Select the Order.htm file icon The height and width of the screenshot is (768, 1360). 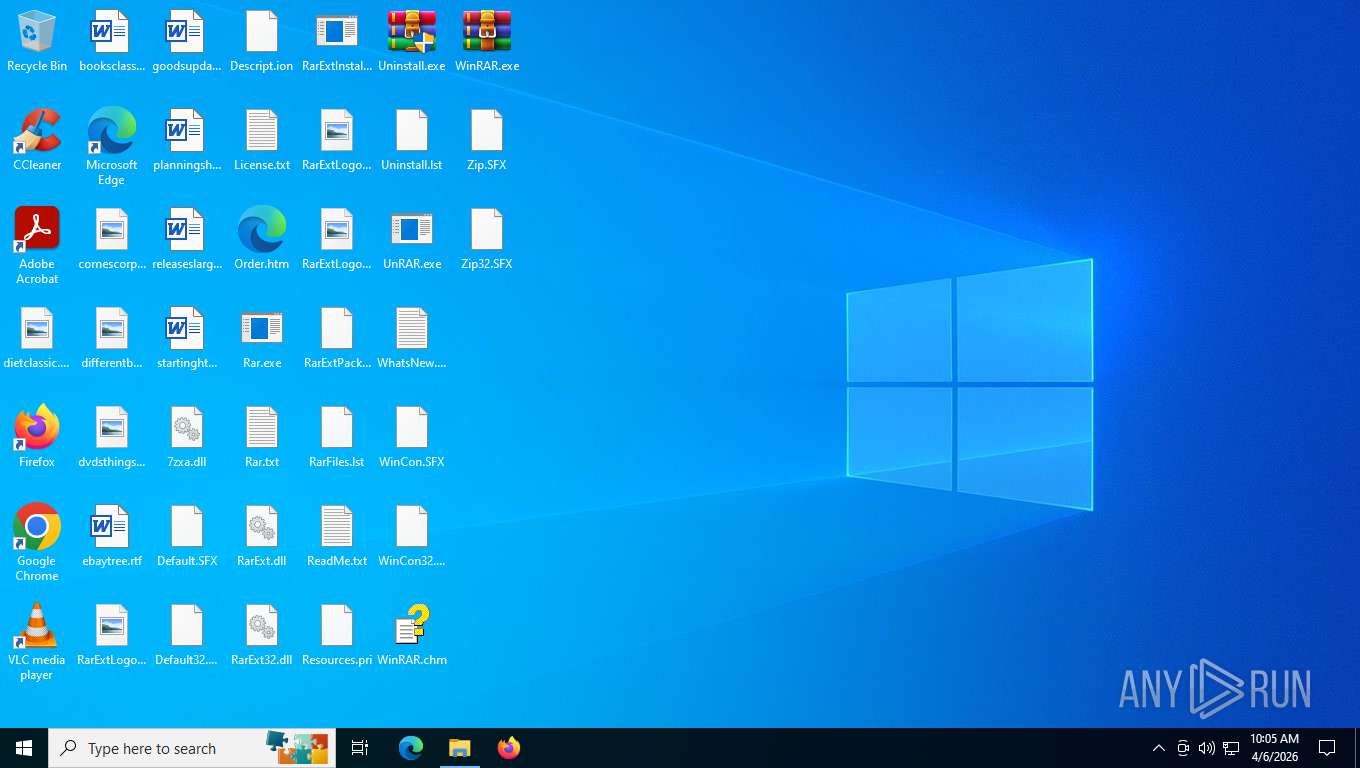click(x=262, y=240)
